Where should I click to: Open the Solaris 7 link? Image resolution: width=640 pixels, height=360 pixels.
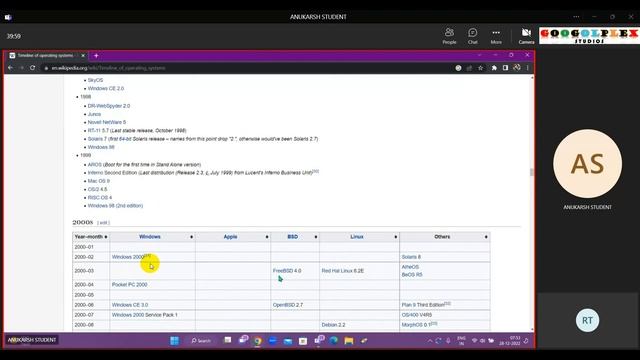tap(97, 139)
